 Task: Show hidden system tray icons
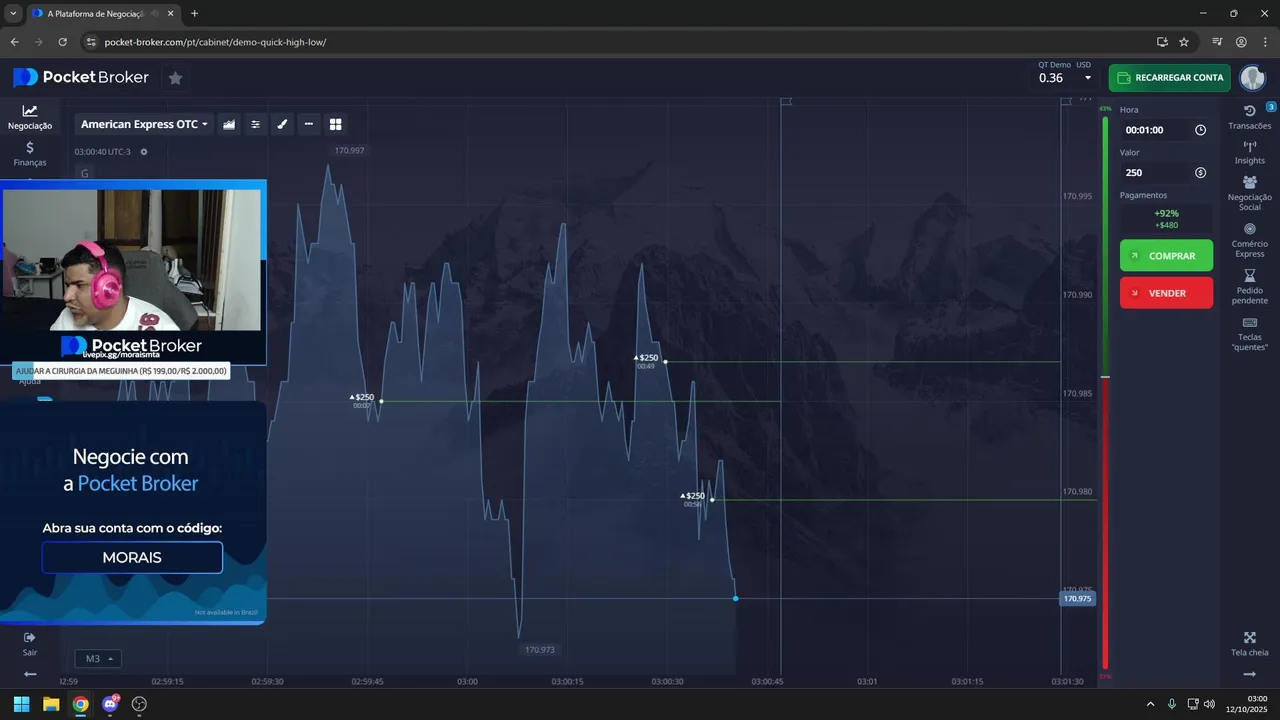tap(1150, 704)
